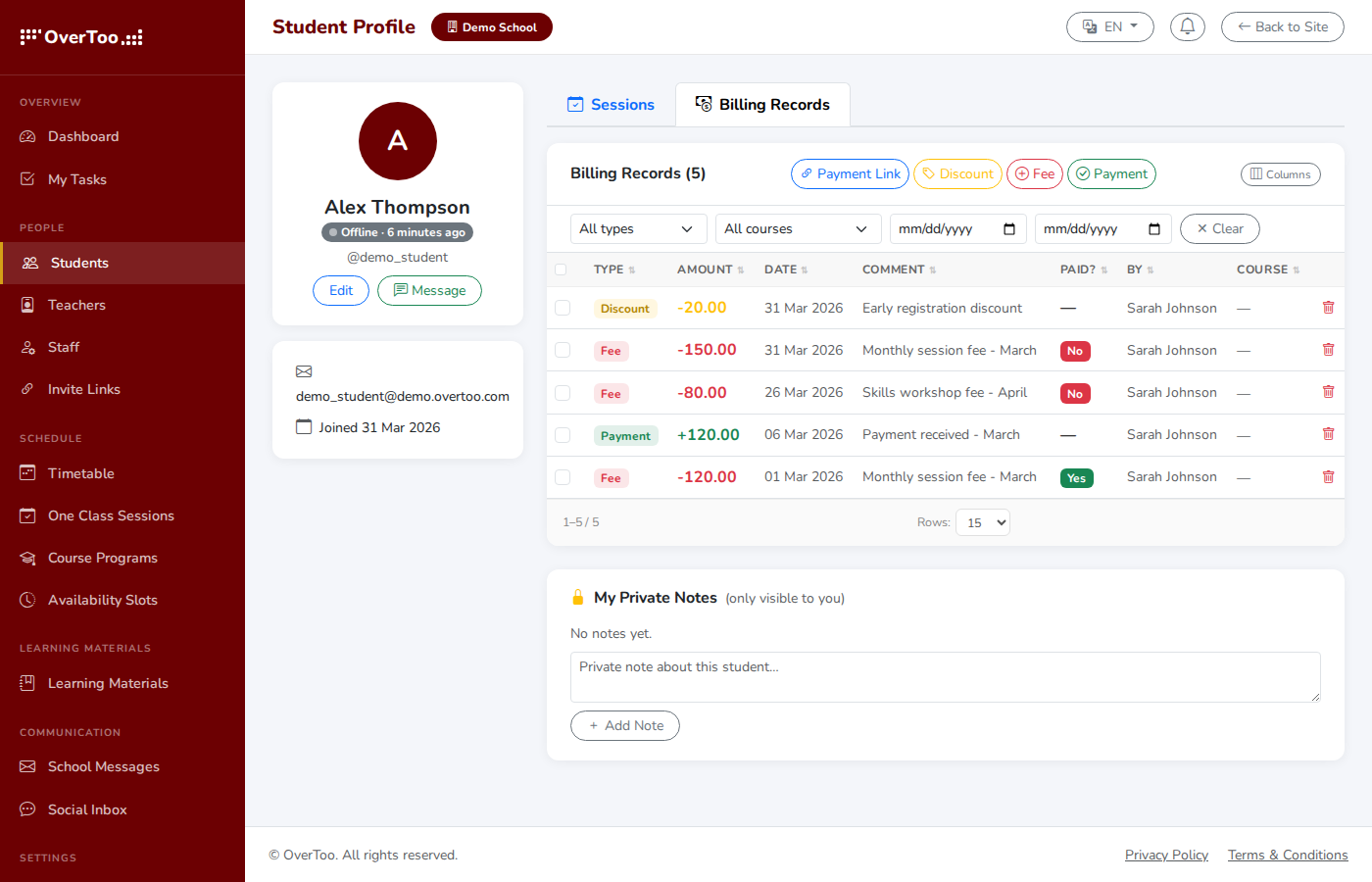Select Timetable in the sidebar
Screen dimensions: 1372x882
[x=80, y=472]
